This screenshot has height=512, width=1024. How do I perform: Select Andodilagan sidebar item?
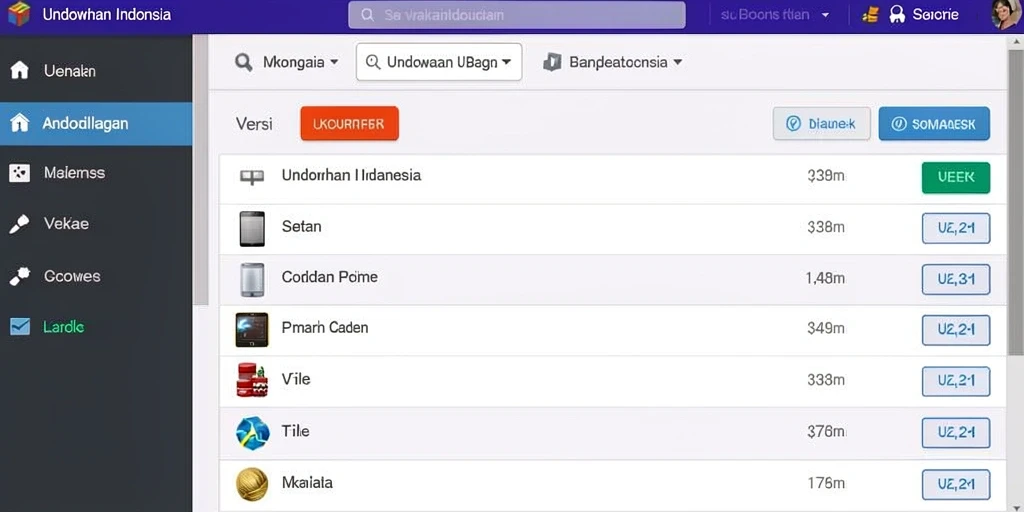pyautogui.click(x=96, y=123)
